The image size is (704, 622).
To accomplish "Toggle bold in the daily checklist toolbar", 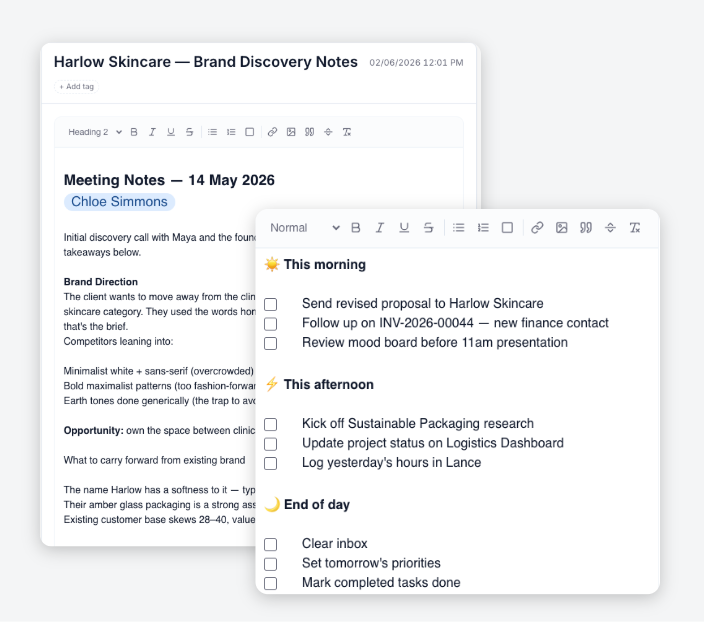I will click(x=356, y=228).
